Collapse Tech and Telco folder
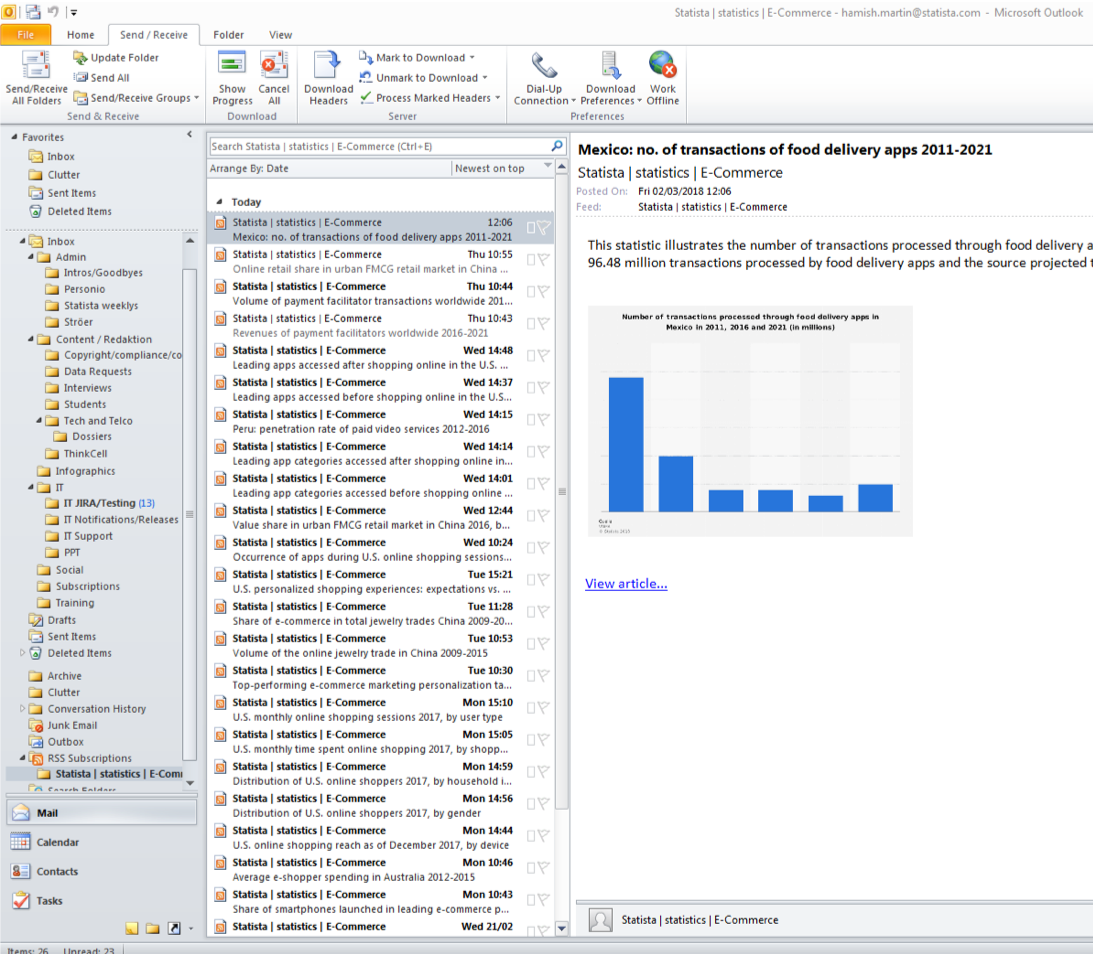The width and height of the screenshot is (1093, 954). tap(39, 421)
